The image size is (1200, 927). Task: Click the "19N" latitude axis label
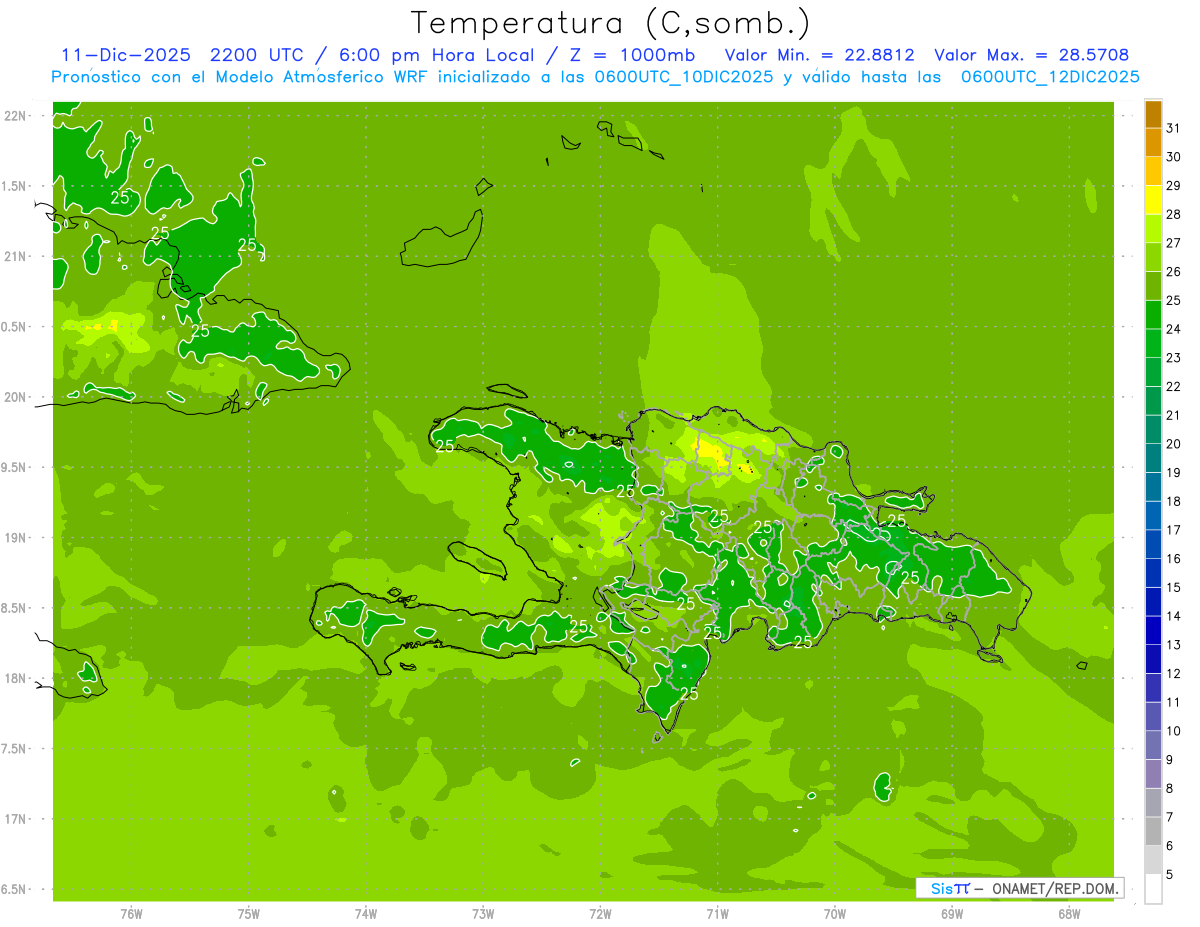click(x=14, y=538)
